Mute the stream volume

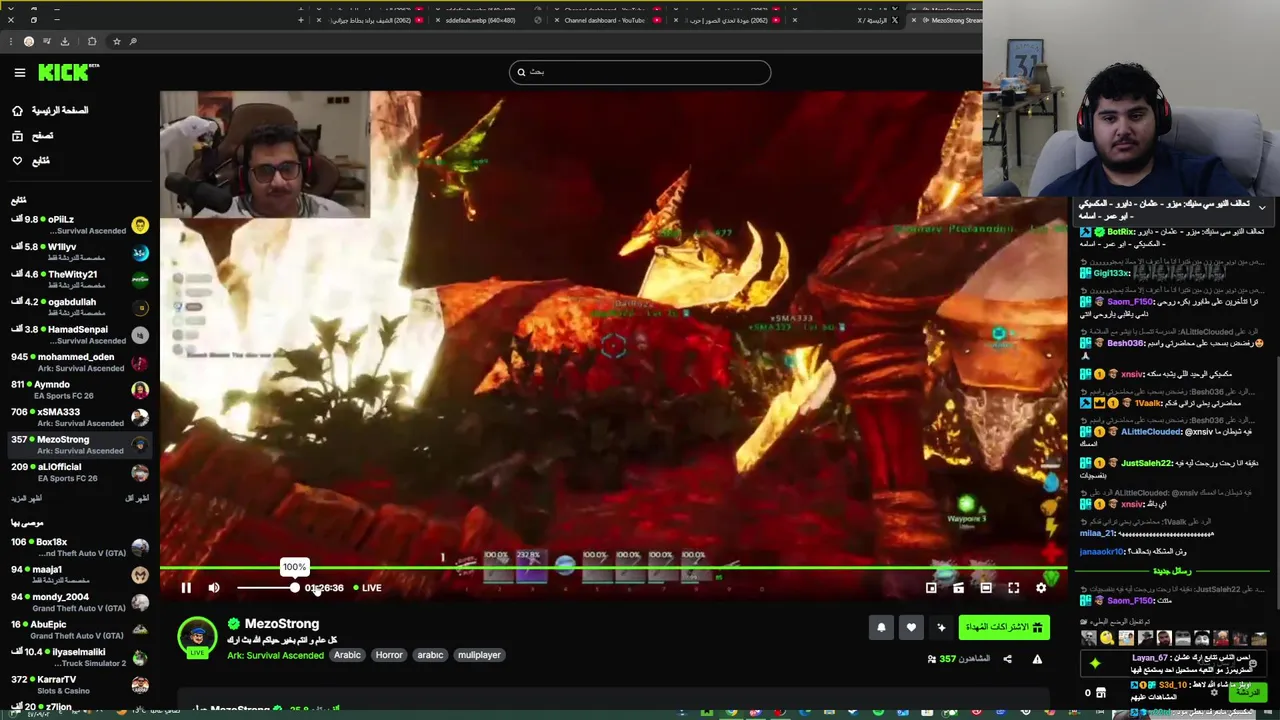(x=213, y=588)
